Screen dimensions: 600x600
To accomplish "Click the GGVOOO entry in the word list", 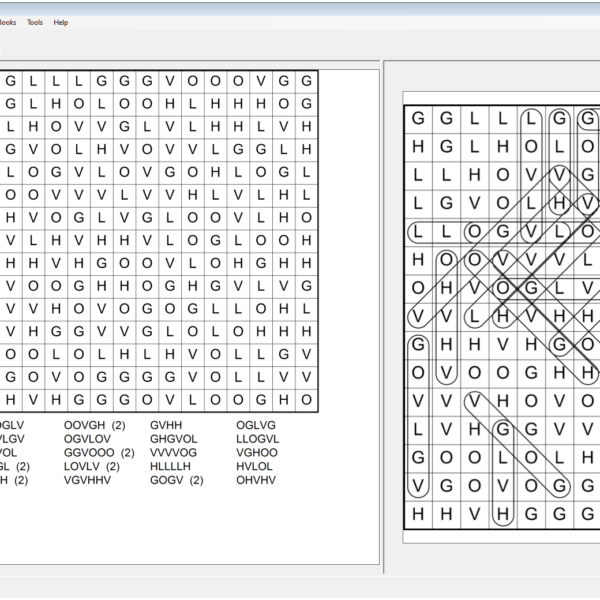I will 88,453.
